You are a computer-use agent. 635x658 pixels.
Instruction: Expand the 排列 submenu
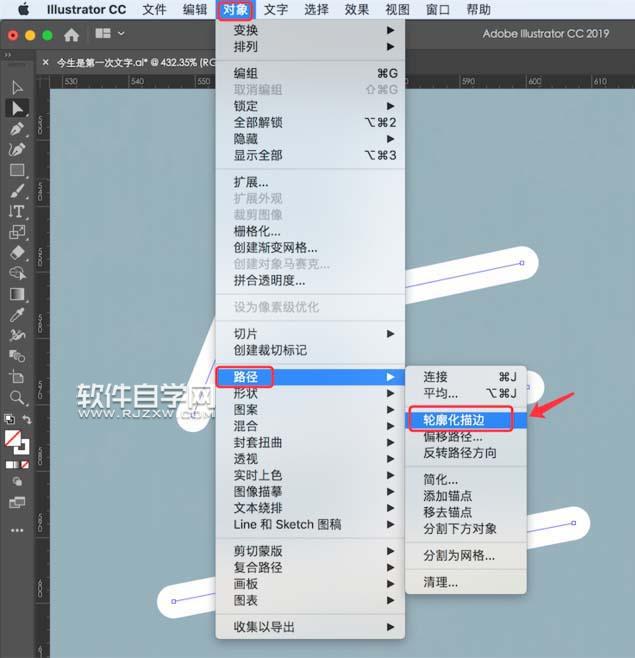pyautogui.click(x=310, y=47)
